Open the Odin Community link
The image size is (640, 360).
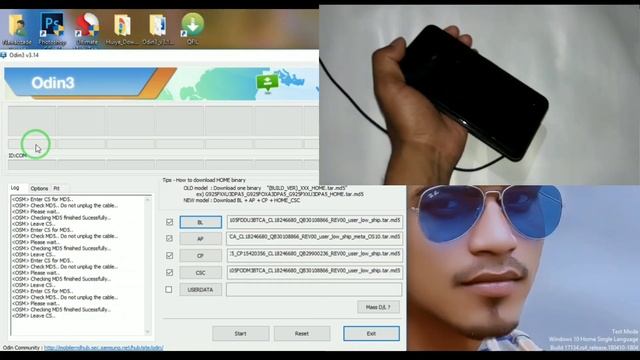pyautogui.click(x=104, y=348)
